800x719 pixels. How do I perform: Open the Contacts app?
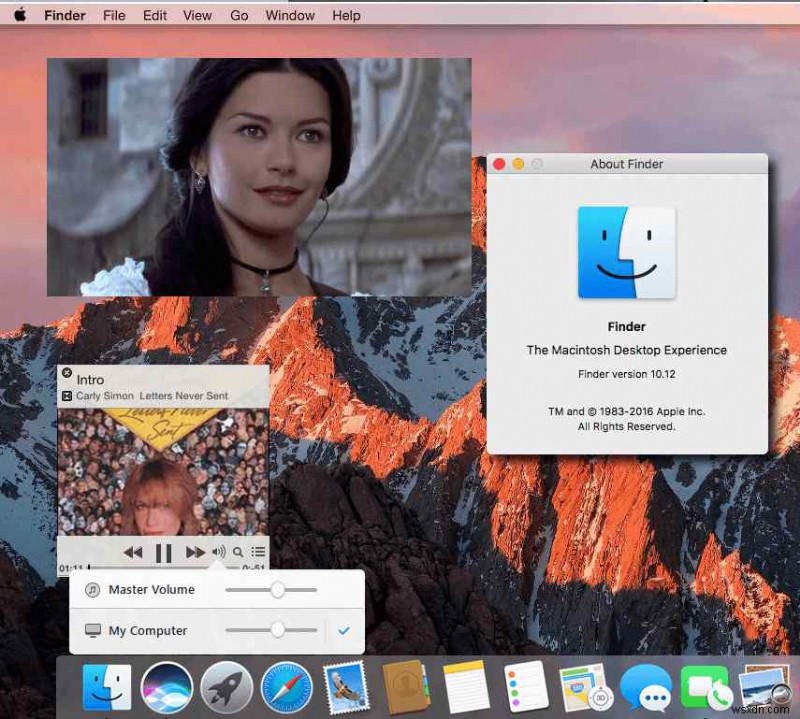click(404, 690)
